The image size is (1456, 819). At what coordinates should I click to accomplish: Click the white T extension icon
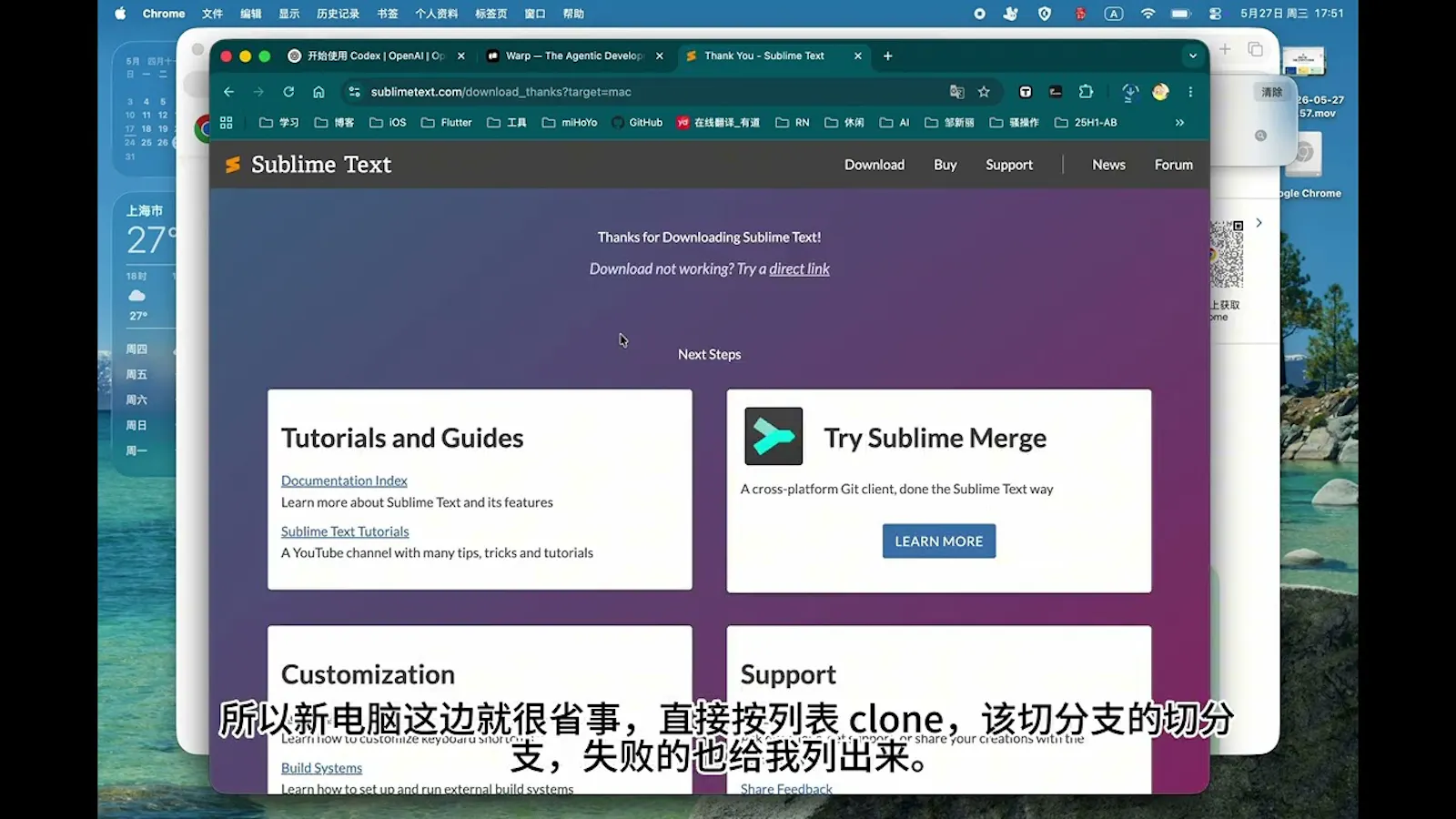click(1026, 92)
